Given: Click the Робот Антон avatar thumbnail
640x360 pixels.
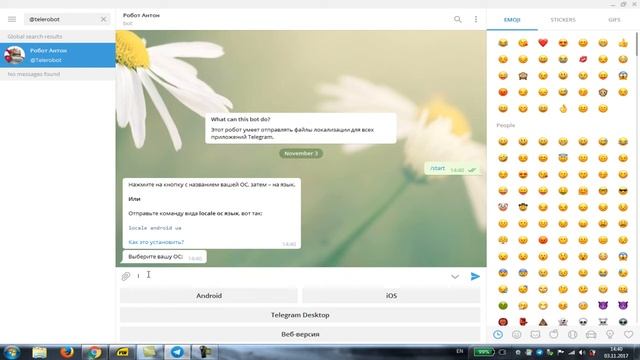Looking at the screenshot, I should (x=14, y=55).
